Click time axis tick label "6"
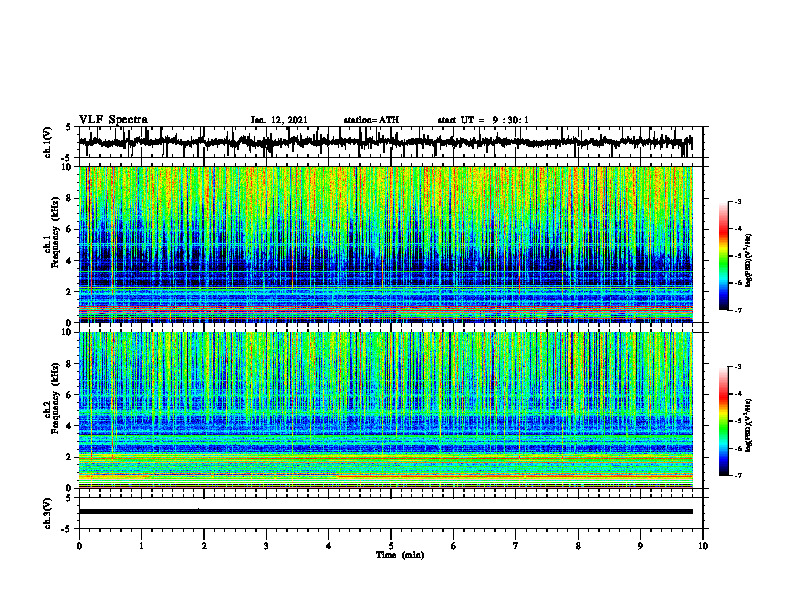Screen dimensions: 792x612 point(454,546)
